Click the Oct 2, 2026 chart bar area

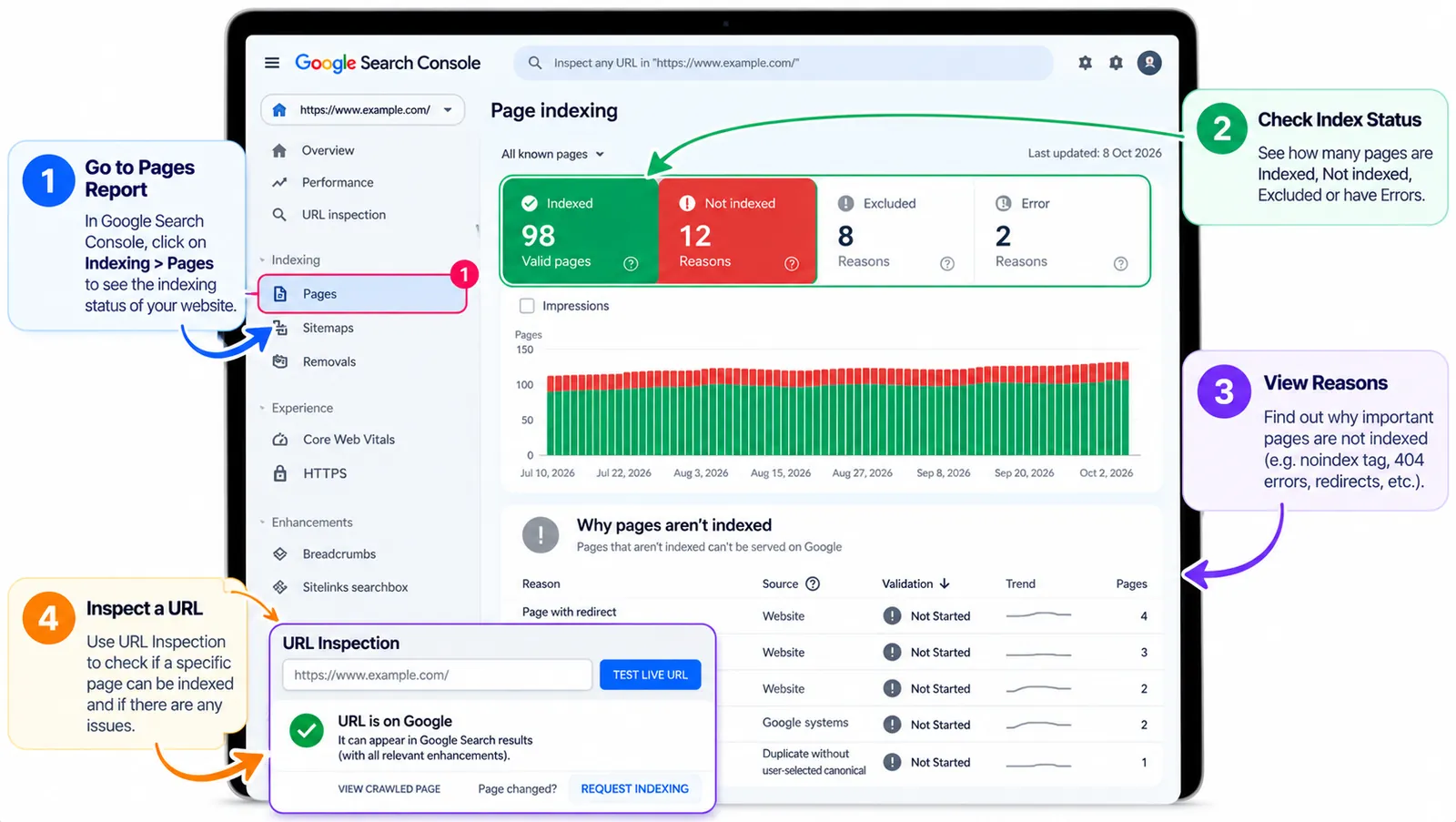(x=1107, y=408)
